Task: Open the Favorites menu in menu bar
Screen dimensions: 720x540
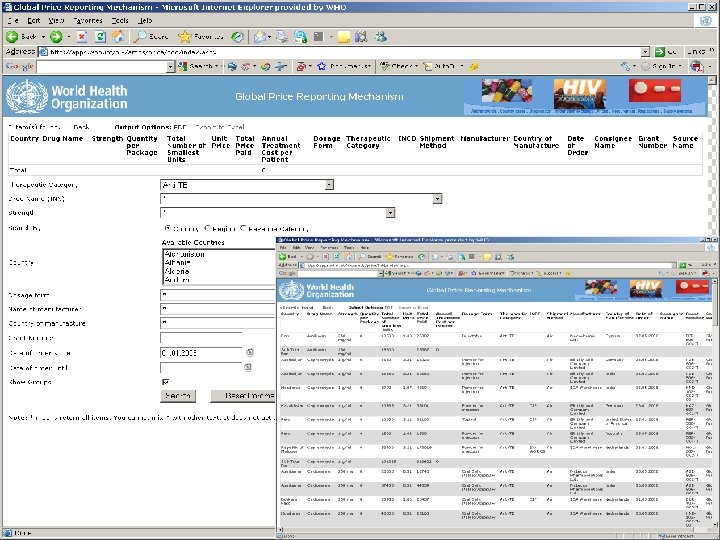Action: (x=88, y=21)
